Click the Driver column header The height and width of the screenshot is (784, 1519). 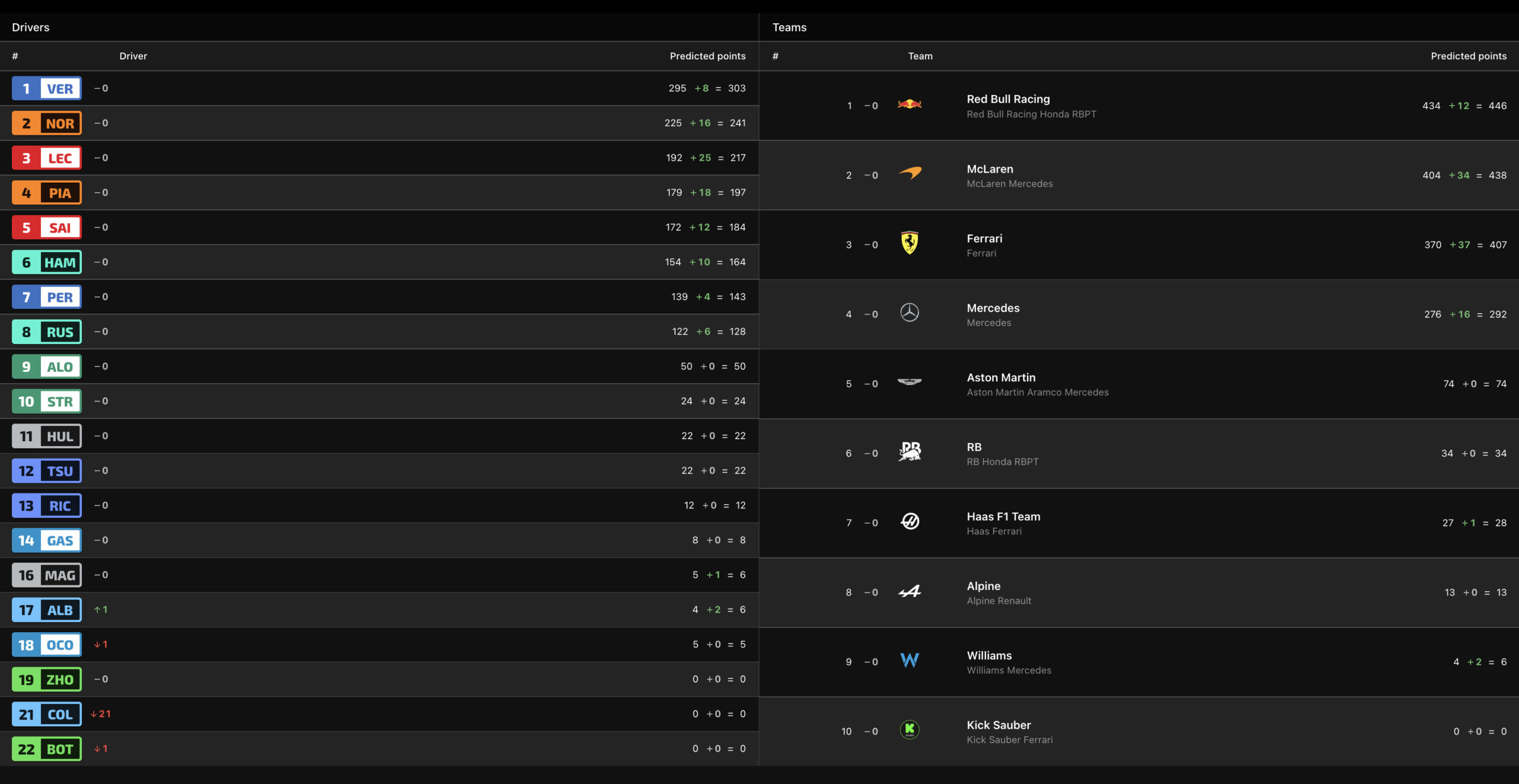click(x=133, y=56)
